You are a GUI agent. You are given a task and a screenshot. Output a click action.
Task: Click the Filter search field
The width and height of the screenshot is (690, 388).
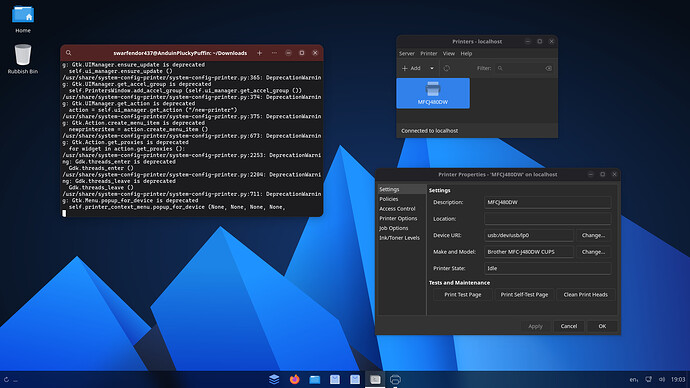pos(524,68)
